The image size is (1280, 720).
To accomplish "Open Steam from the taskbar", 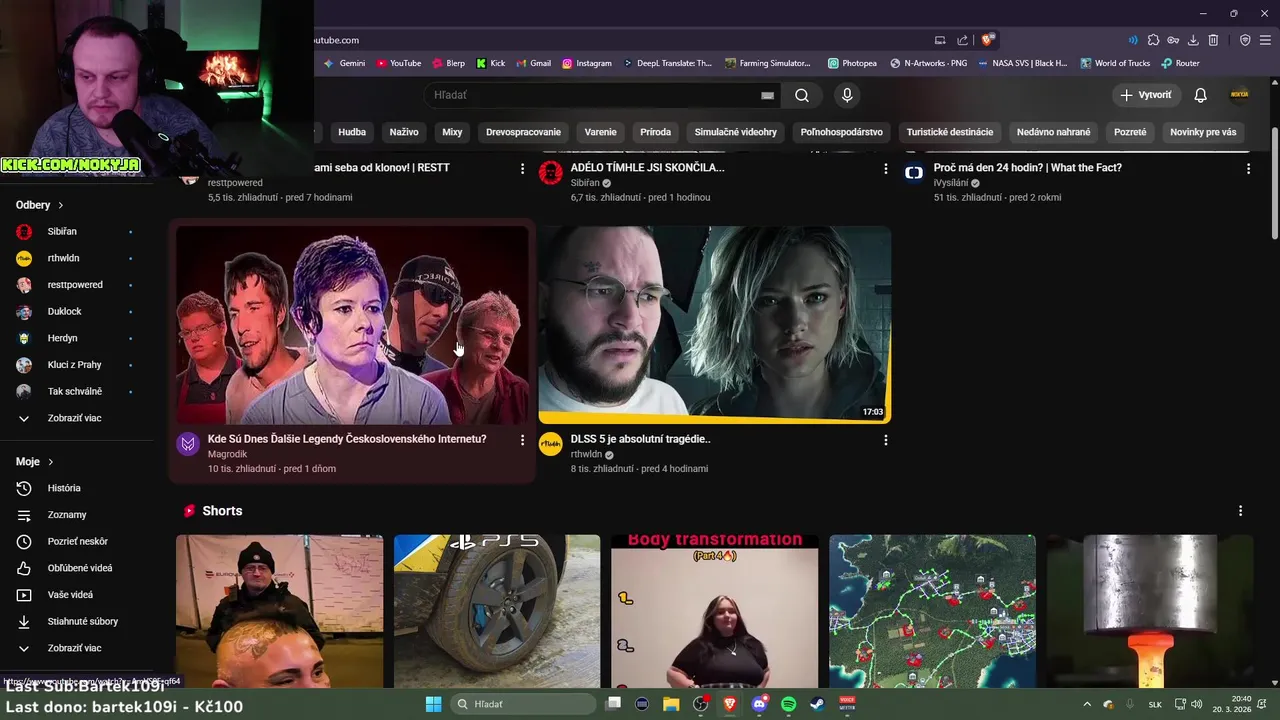I will [817, 704].
